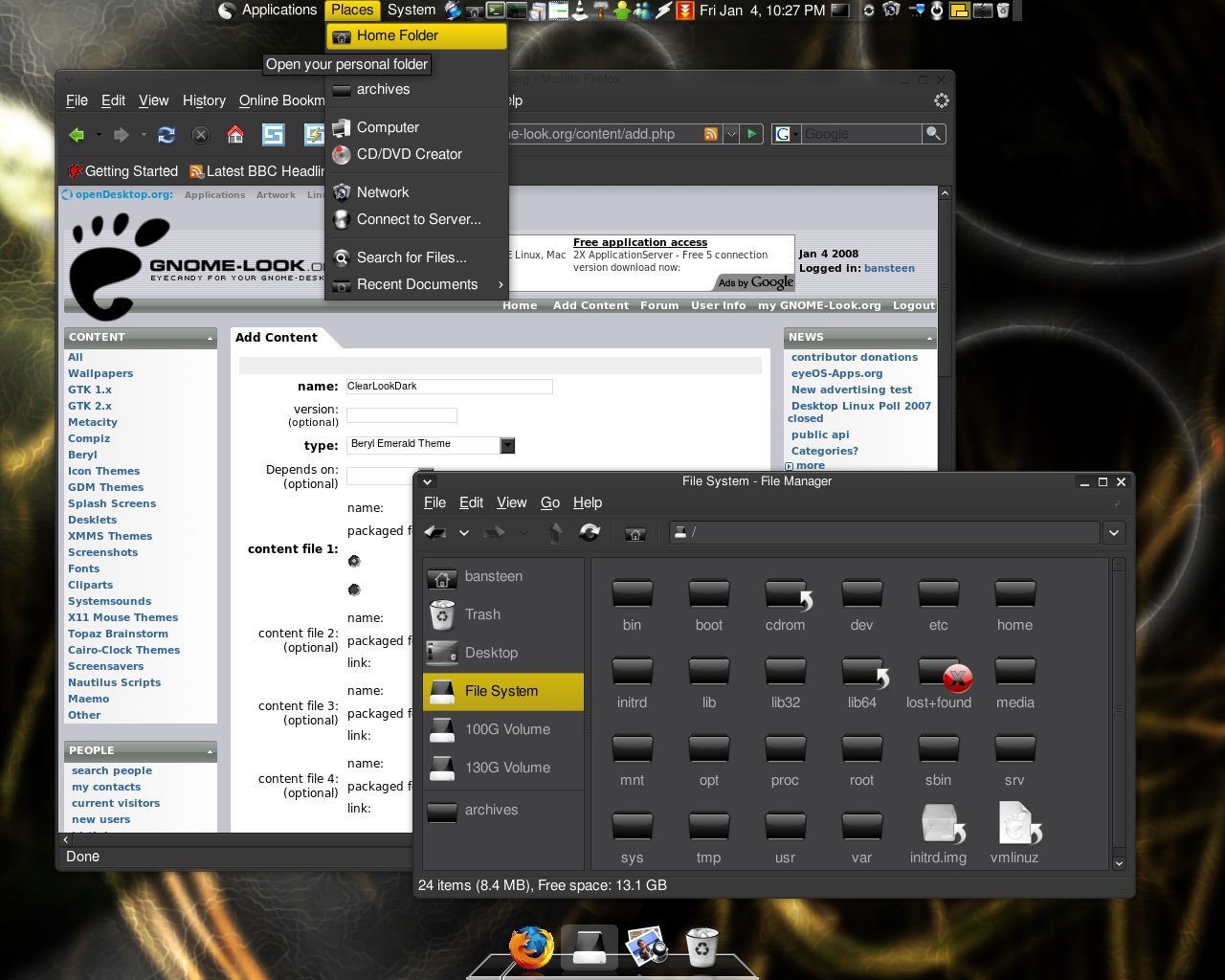The image size is (1225, 980).
Task: Open the cdrom folder
Action: coord(786,606)
